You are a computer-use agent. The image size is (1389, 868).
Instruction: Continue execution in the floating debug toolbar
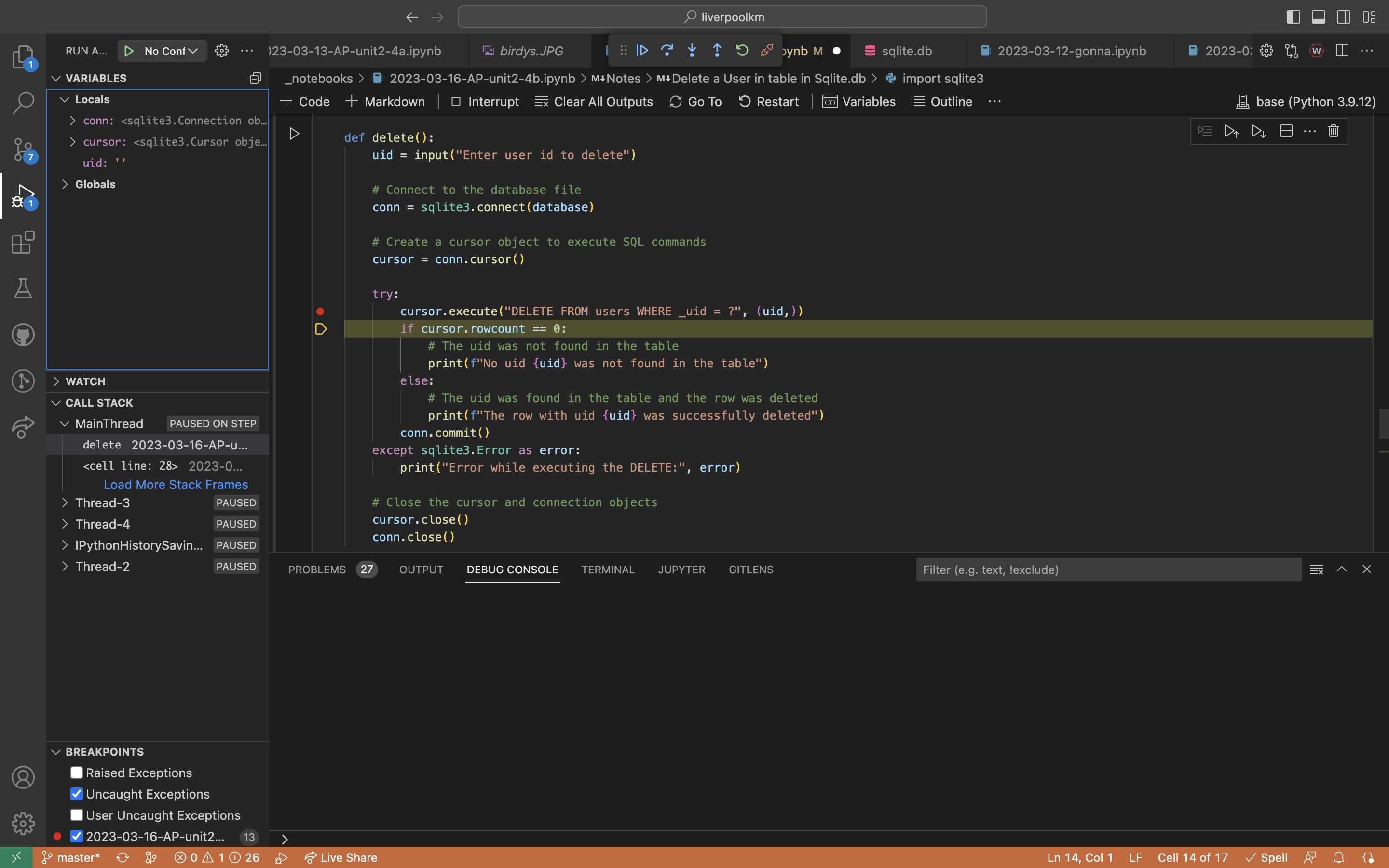click(x=641, y=51)
